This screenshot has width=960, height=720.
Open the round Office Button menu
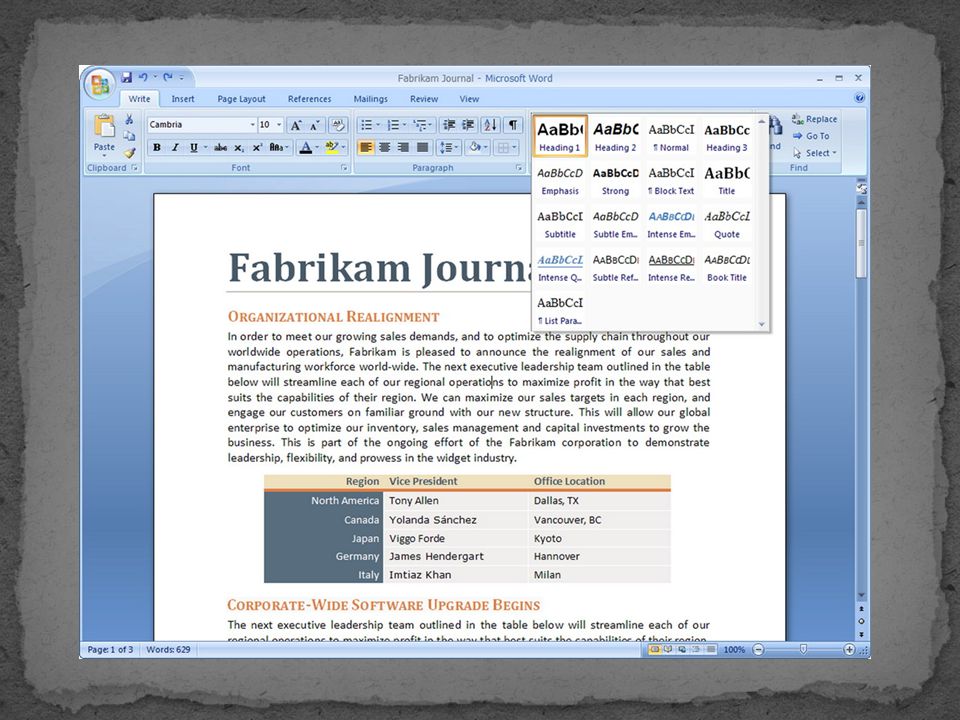(x=100, y=84)
